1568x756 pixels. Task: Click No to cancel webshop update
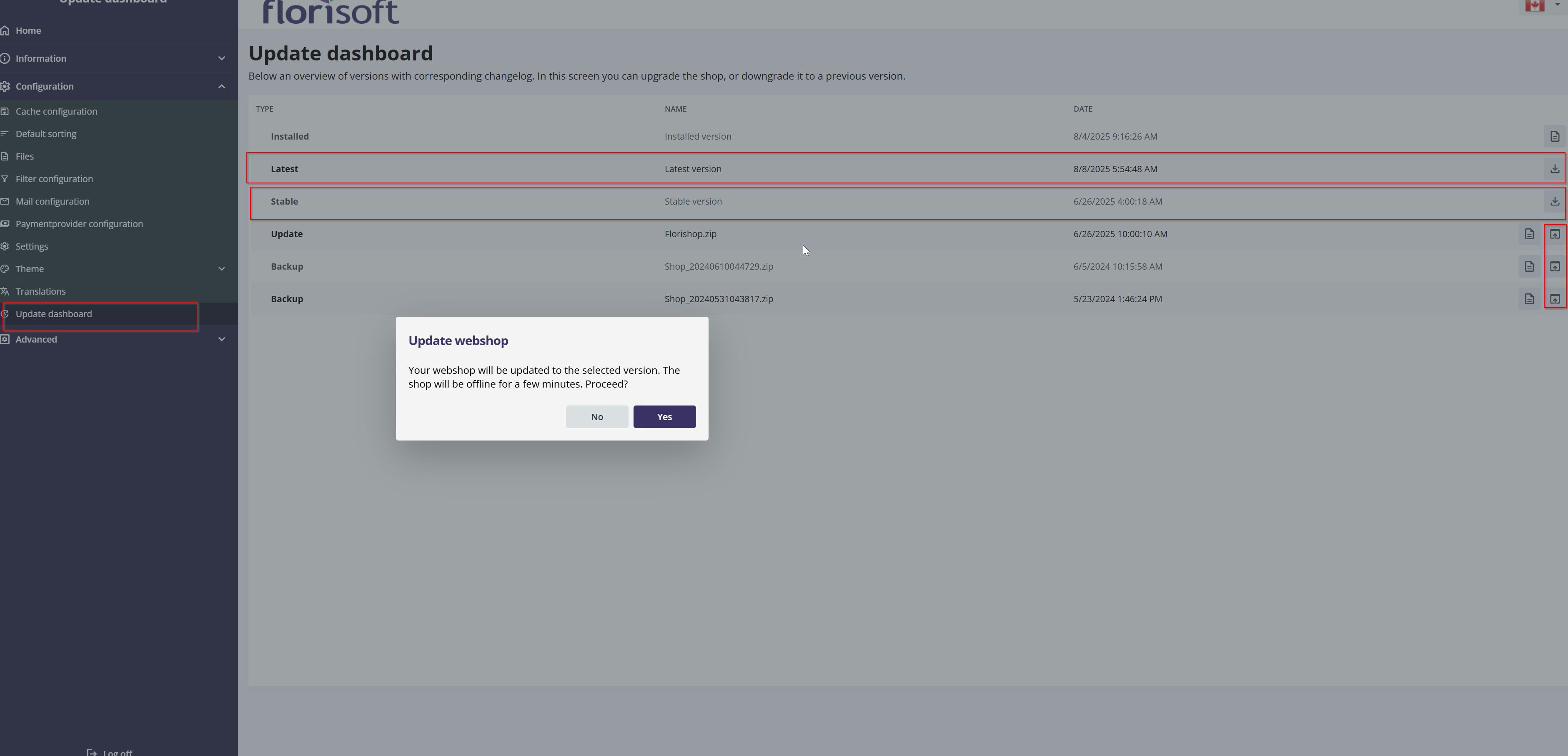(596, 417)
